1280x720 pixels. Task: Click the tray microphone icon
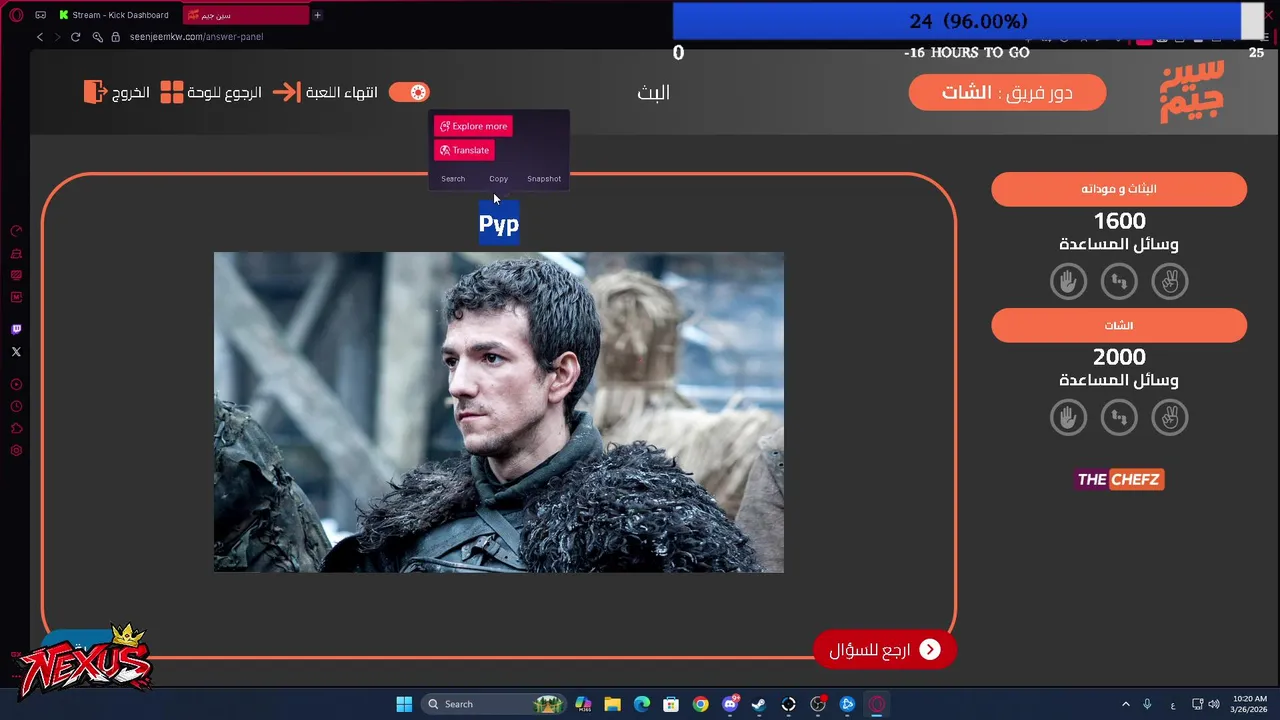(x=1147, y=704)
